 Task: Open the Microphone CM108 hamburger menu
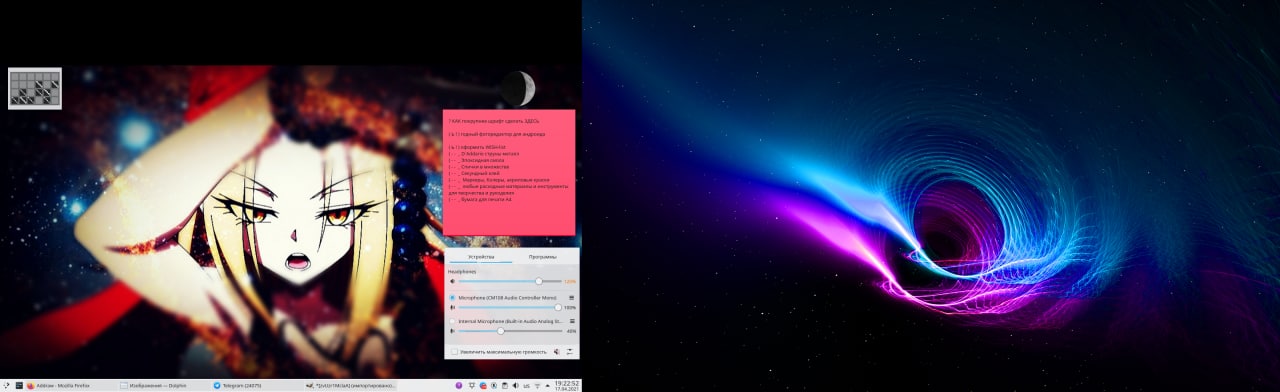click(x=571, y=298)
